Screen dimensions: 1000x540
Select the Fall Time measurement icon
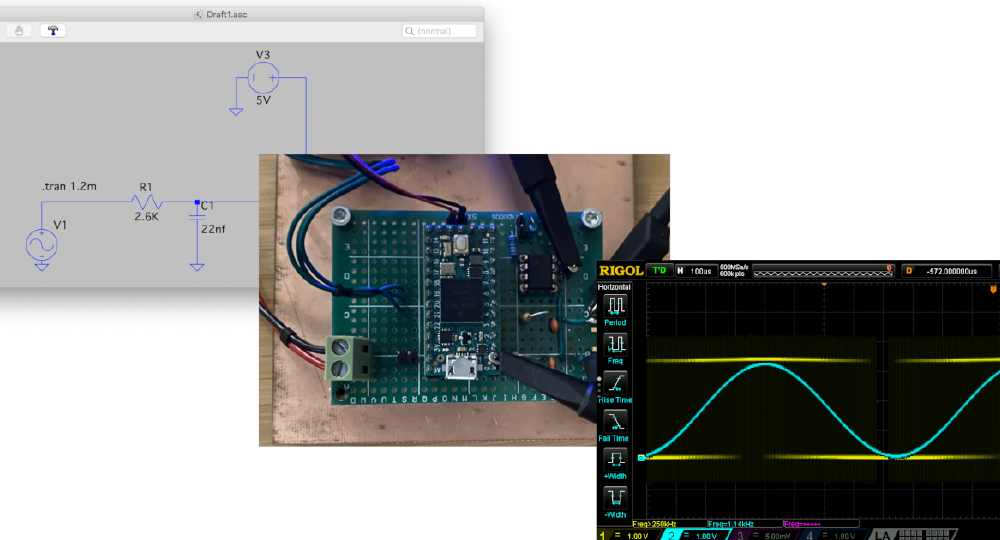(616, 421)
